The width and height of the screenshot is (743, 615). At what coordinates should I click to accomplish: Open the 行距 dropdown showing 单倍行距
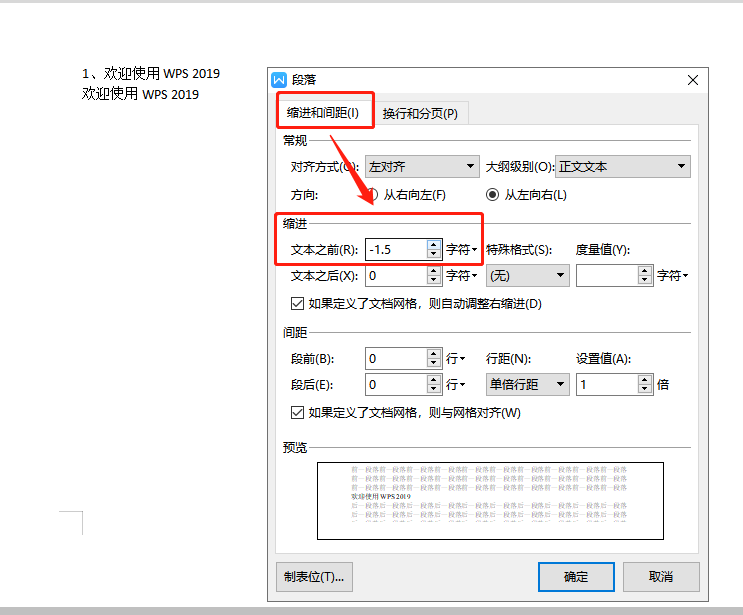527,385
